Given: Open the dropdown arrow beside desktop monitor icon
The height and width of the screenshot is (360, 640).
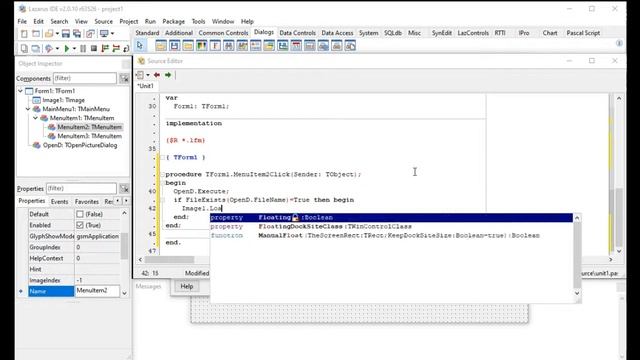Looking at the screenshot, I should tap(113, 34).
